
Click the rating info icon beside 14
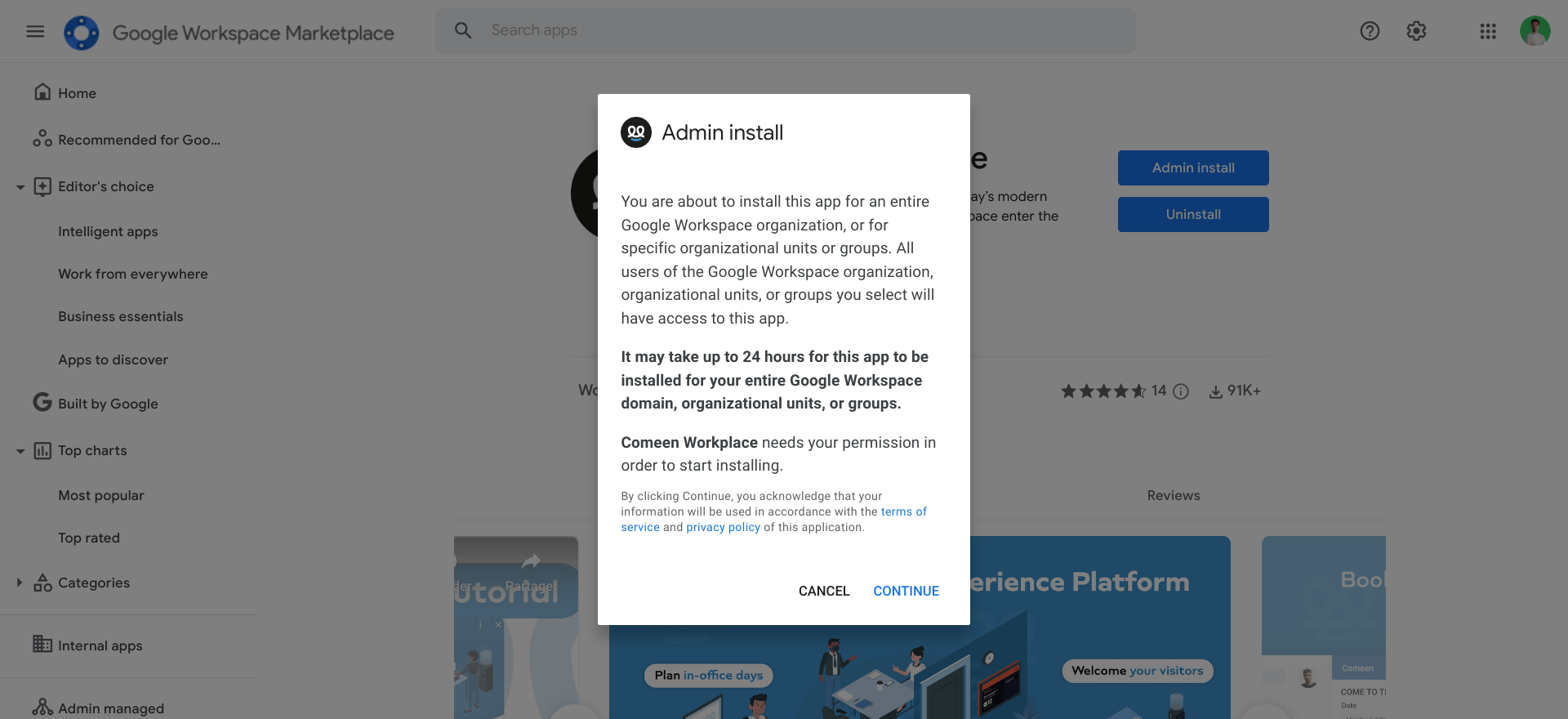pos(1181,391)
